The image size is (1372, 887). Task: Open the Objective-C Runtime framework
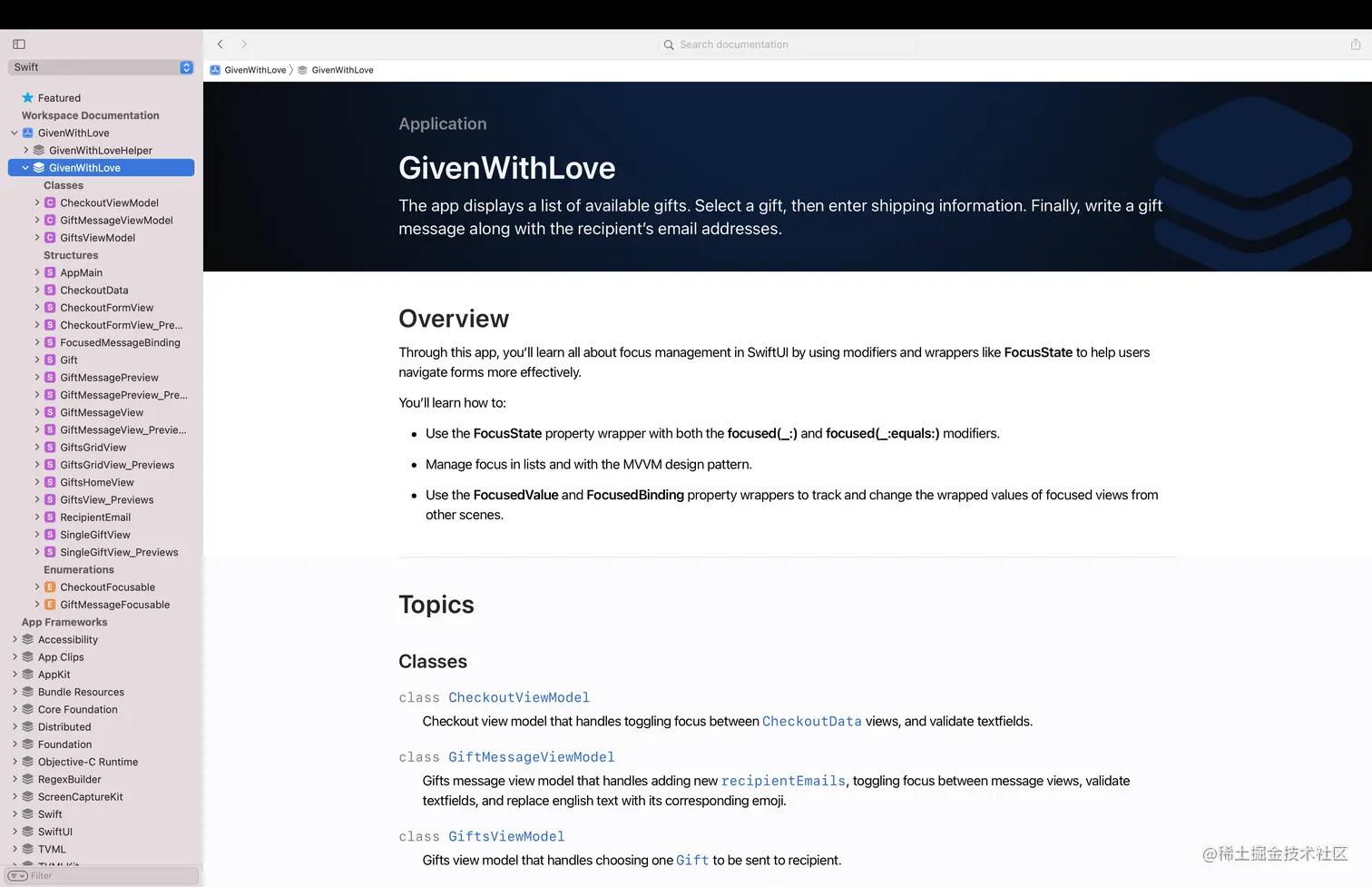click(x=88, y=763)
